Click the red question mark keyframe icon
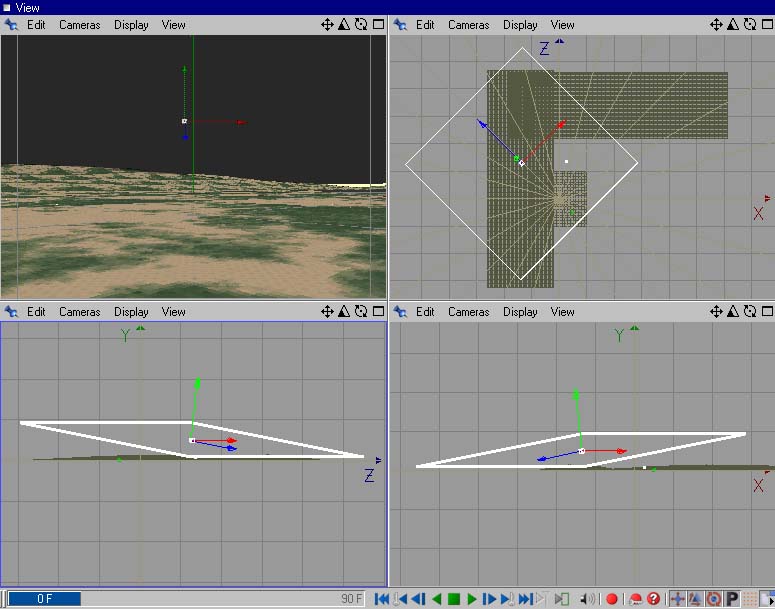Viewport: 775px width, 609px height. click(x=653, y=599)
